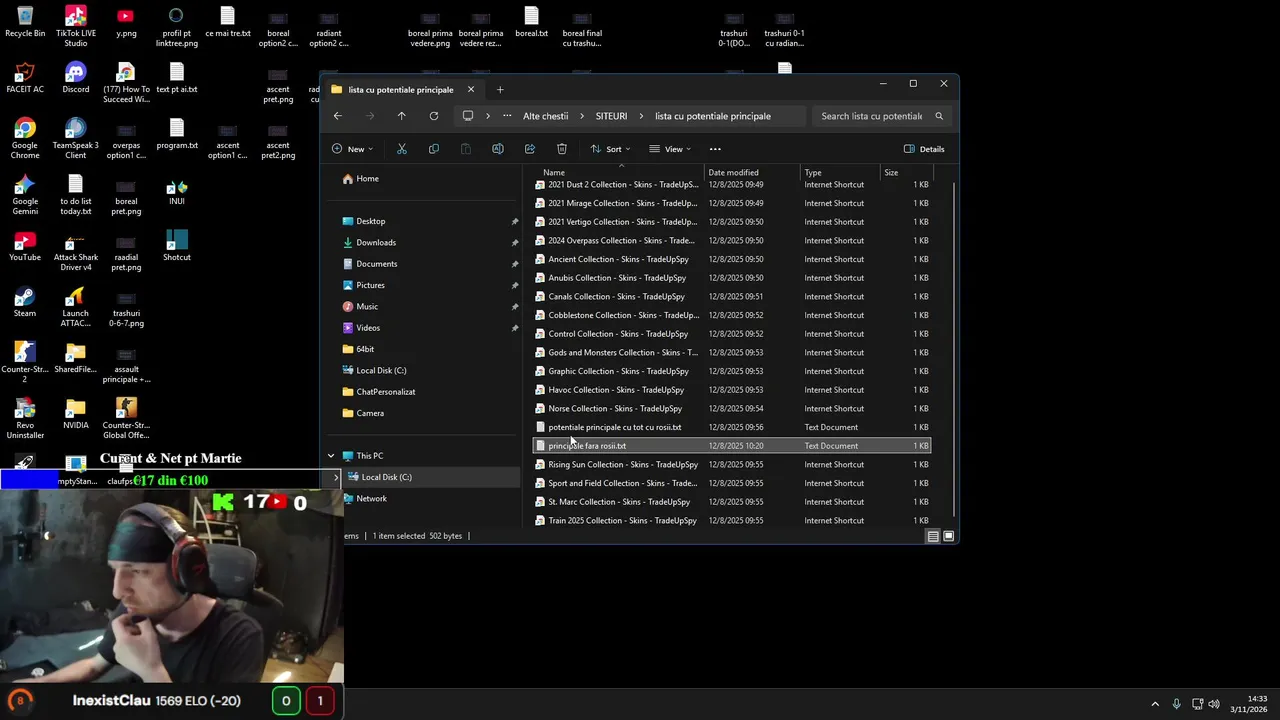The image size is (1280, 720).
Task: Open the Discord desktop shortcut
Action: [x=75, y=78]
